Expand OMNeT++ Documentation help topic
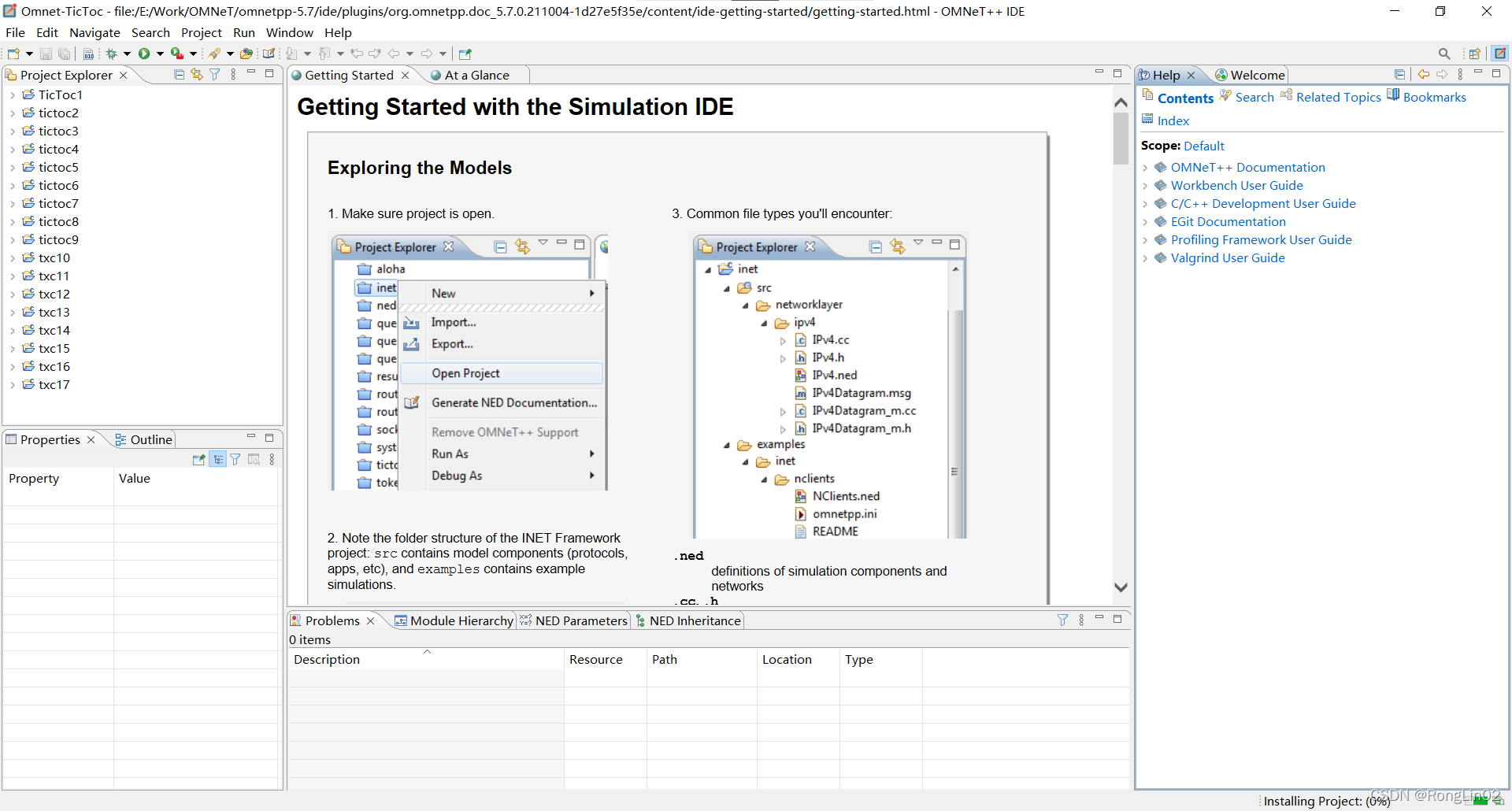Image resolution: width=1512 pixels, height=811 pixels. click(x=1145, y=167)
